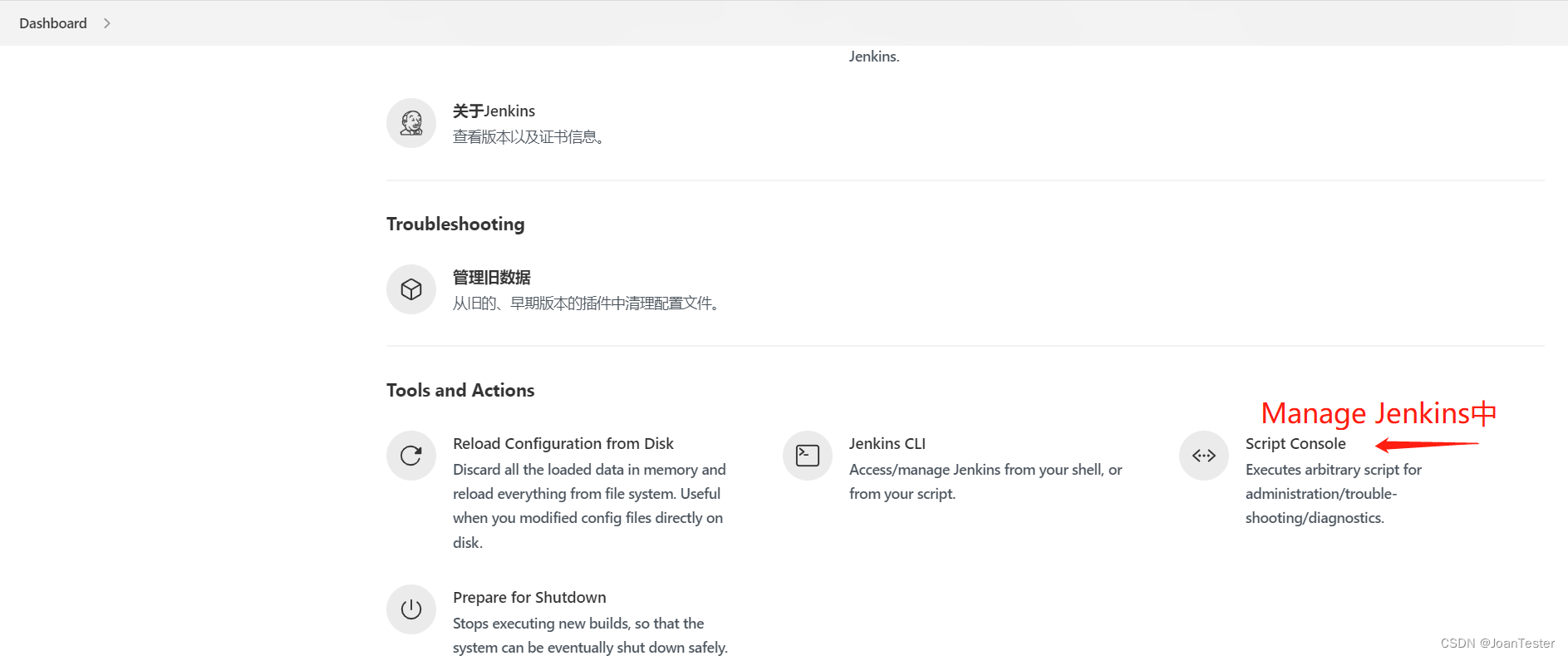Click the Troubleshooting section heading
The height and width of the screenshot is (656, 1568).
pos(455,224)
